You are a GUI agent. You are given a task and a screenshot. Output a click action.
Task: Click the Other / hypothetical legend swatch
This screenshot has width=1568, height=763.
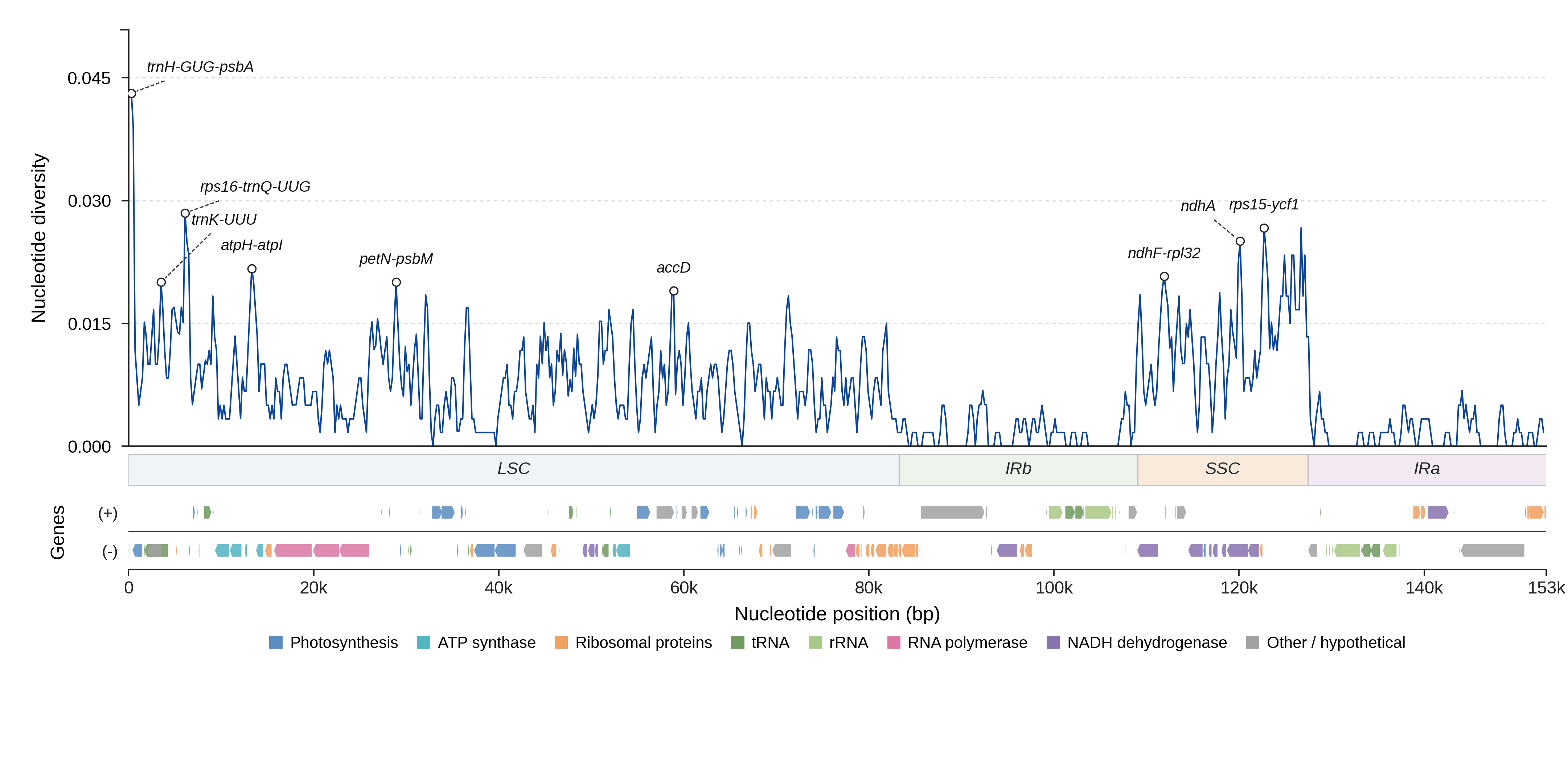point(1253,642)
